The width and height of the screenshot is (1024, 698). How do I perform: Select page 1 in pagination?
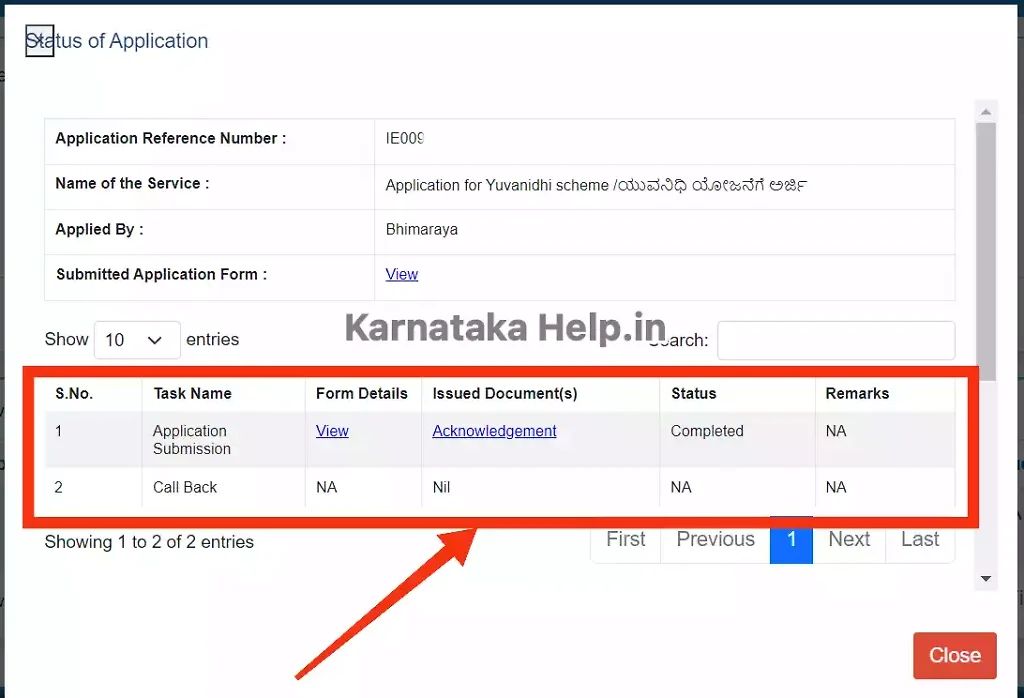[x=791, y=539]
